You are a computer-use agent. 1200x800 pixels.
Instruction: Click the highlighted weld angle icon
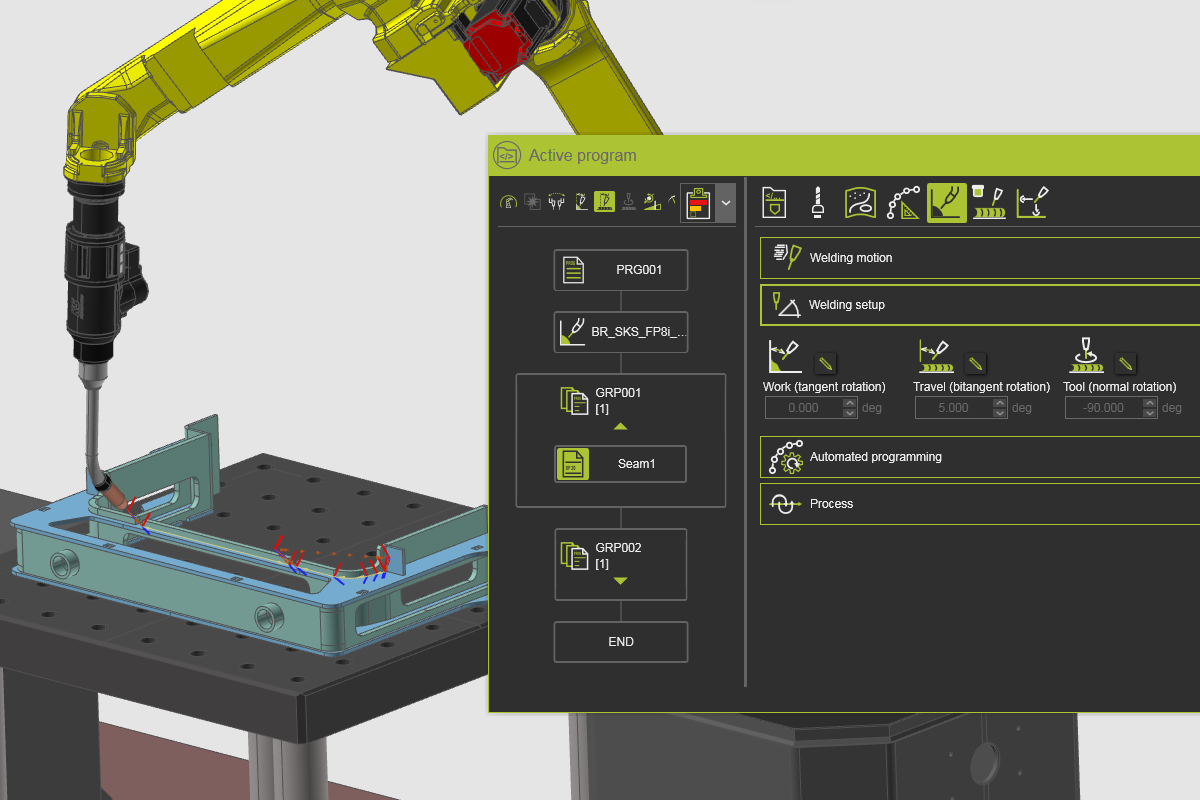click(x=946, y=202)
